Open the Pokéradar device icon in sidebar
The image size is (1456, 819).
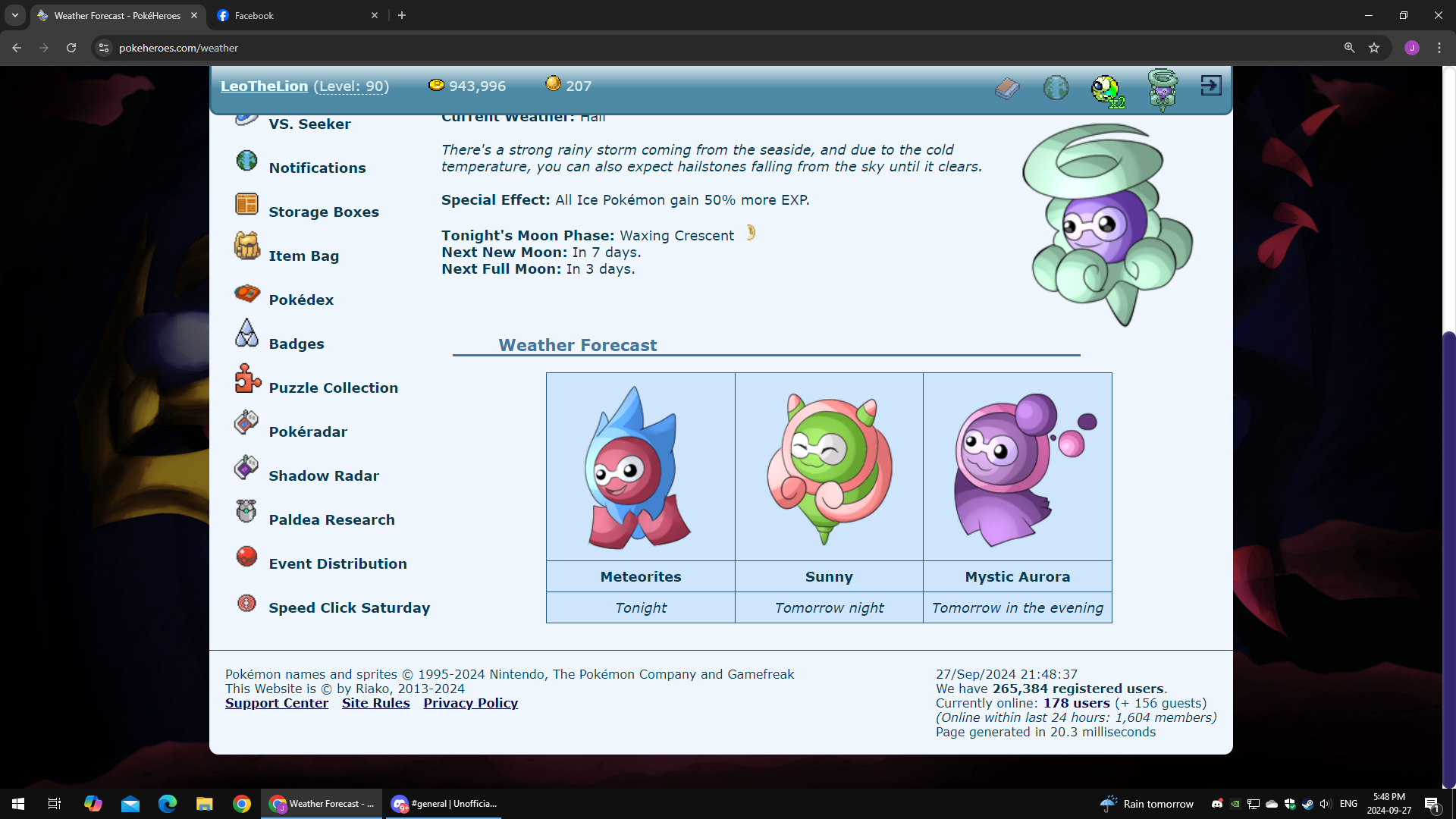(x=246, y=422)
